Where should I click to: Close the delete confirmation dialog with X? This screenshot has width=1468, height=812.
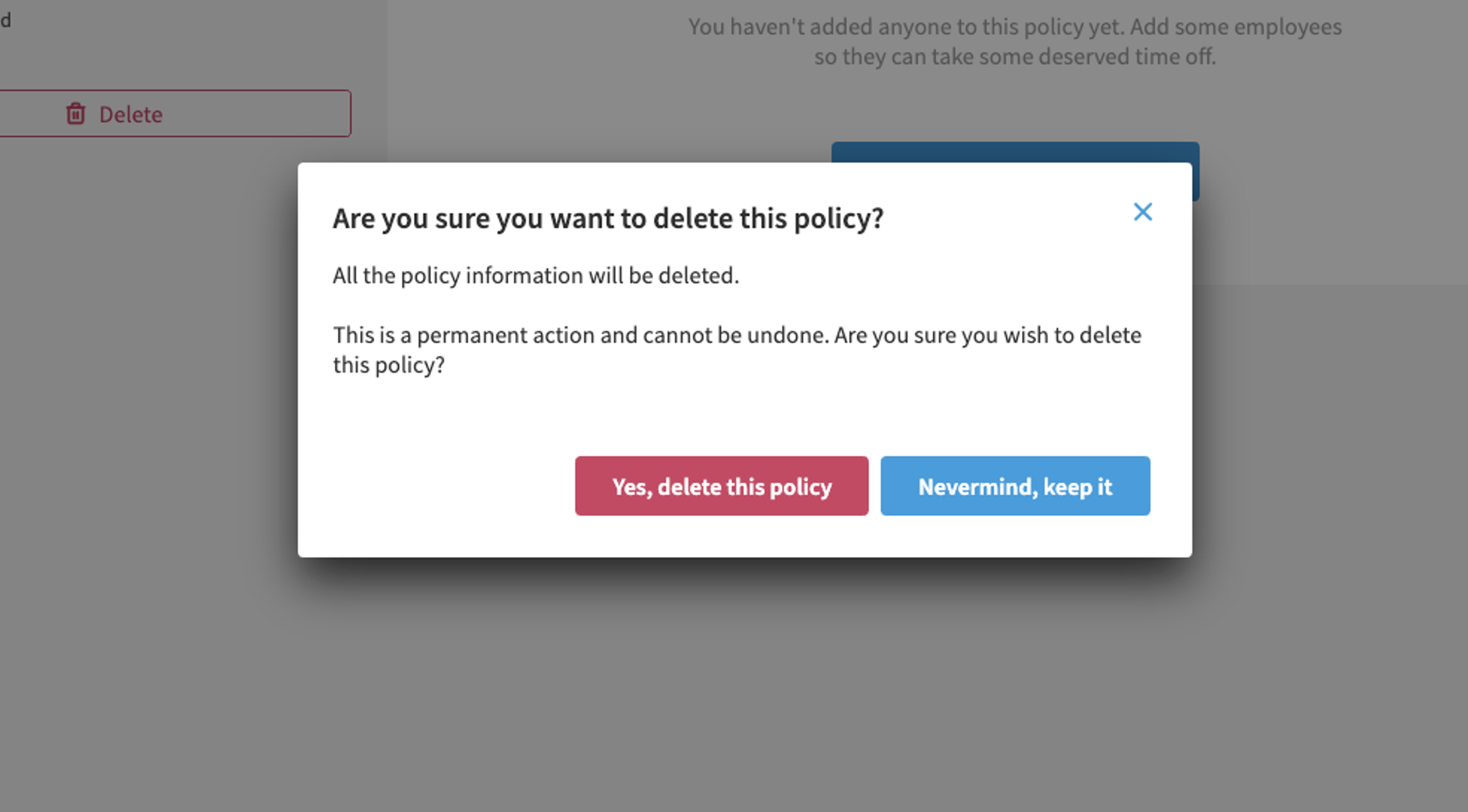point(1143,212)
